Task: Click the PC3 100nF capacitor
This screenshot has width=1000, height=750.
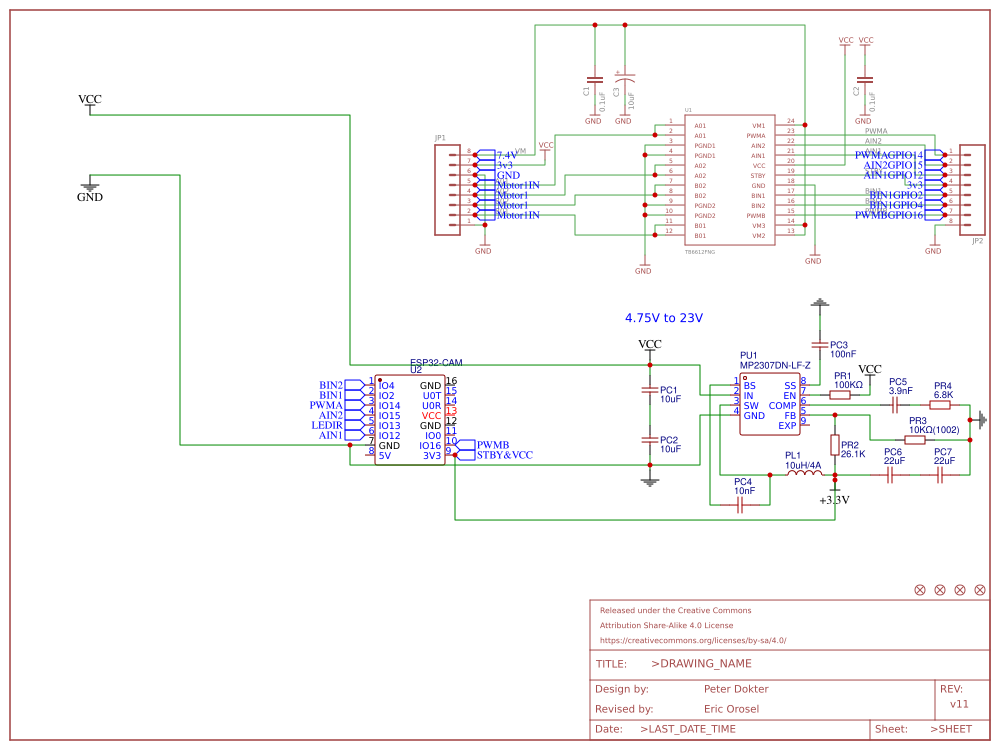Action: click(820, 344)
